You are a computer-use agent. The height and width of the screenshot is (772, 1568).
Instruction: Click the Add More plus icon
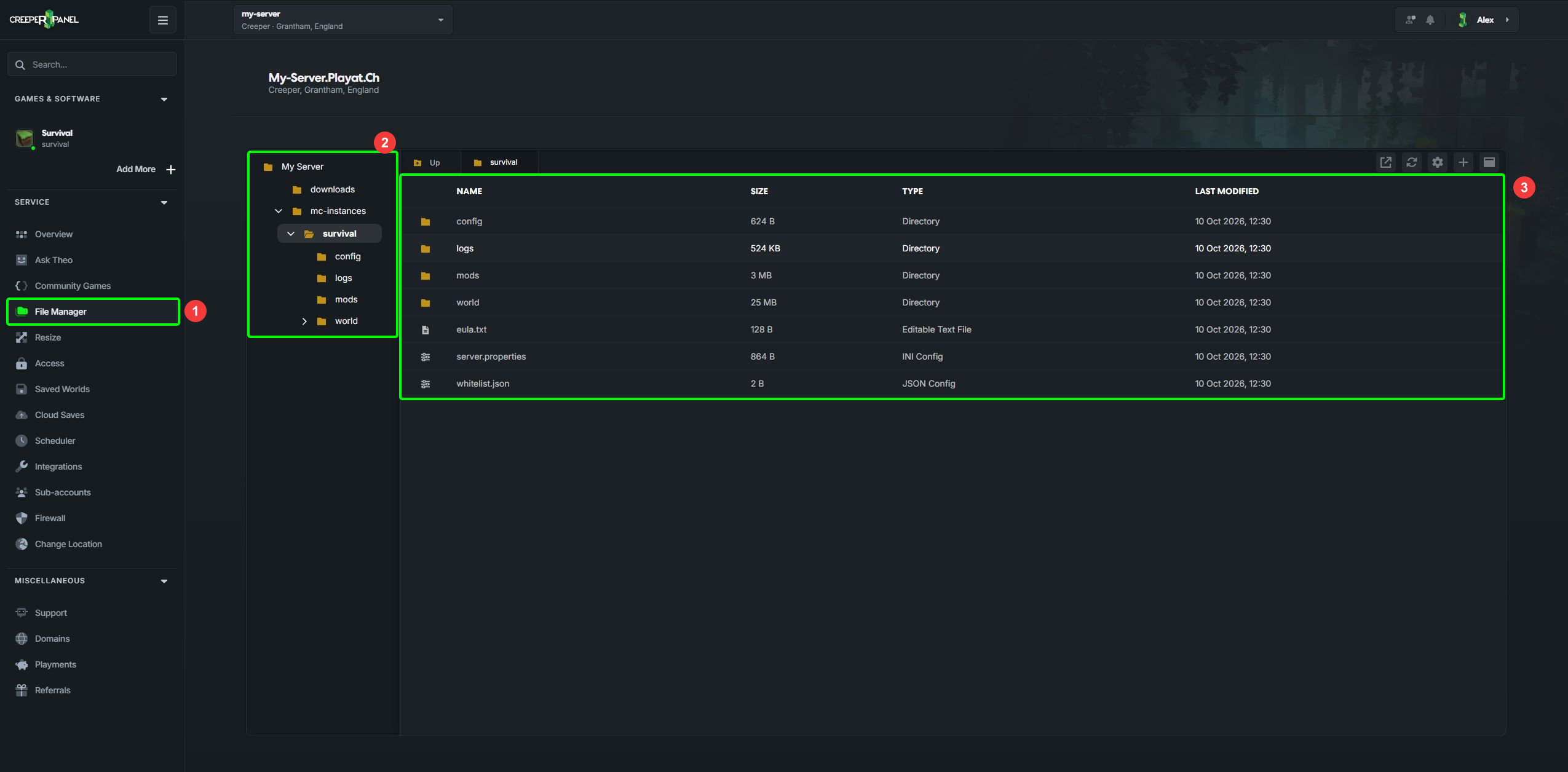tap(171, 170)
